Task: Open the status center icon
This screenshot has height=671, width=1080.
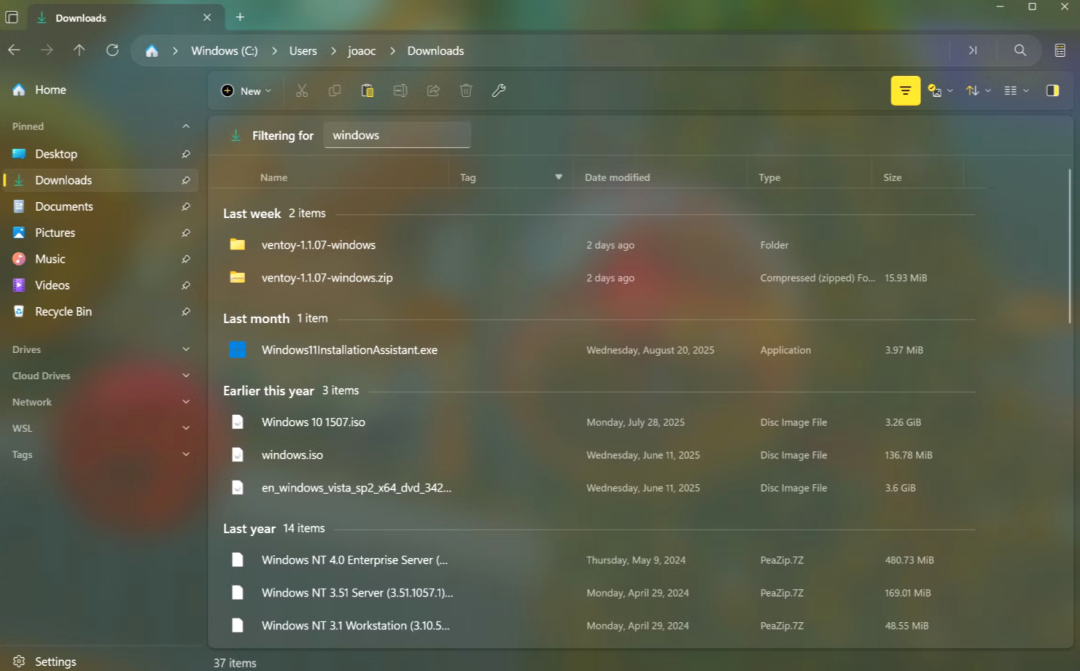Action: tap(1060, 50)
